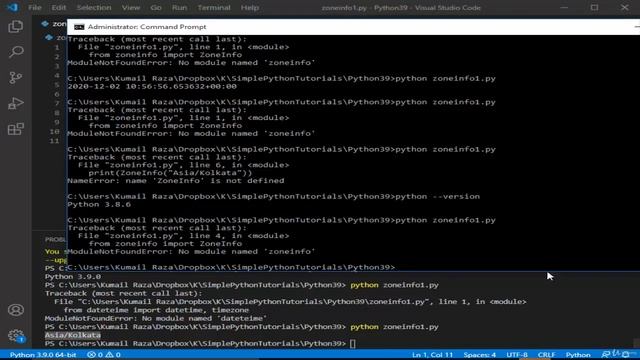
Task: Click the VS Code terminal prompt cursor
Action: 353,344
